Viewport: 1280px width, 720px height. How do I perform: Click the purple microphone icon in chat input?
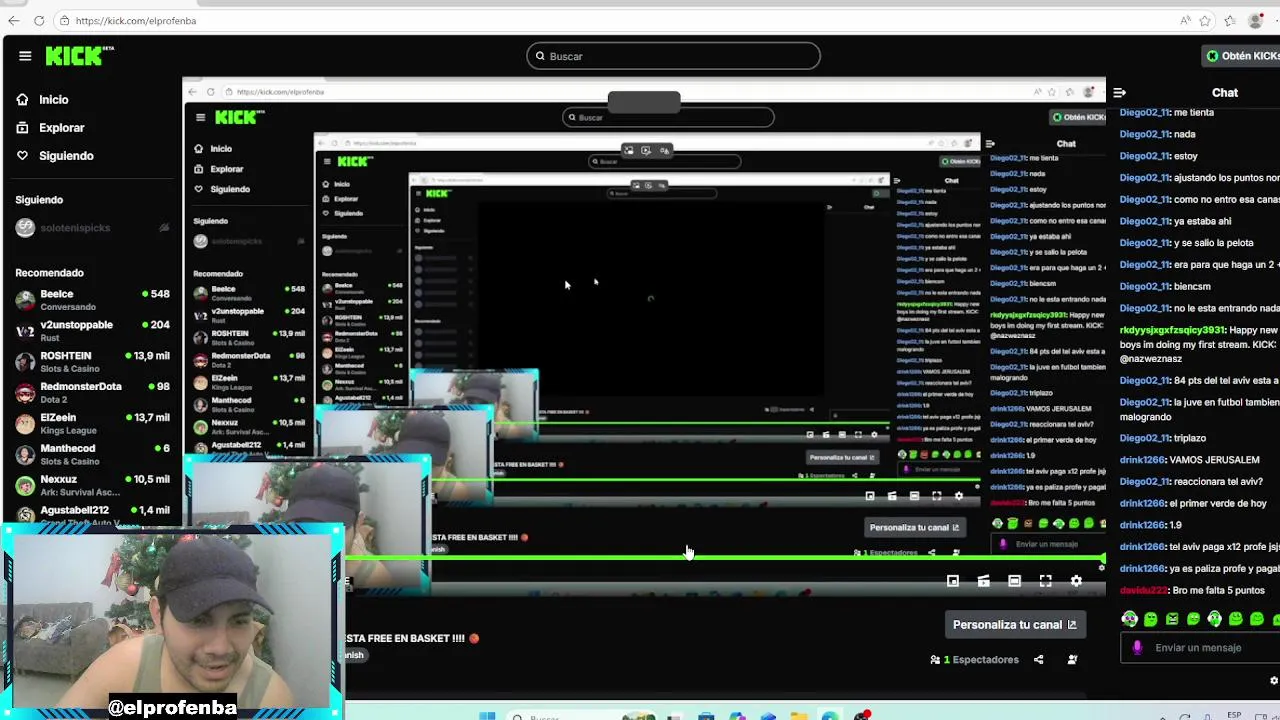tap(1137, 648)
